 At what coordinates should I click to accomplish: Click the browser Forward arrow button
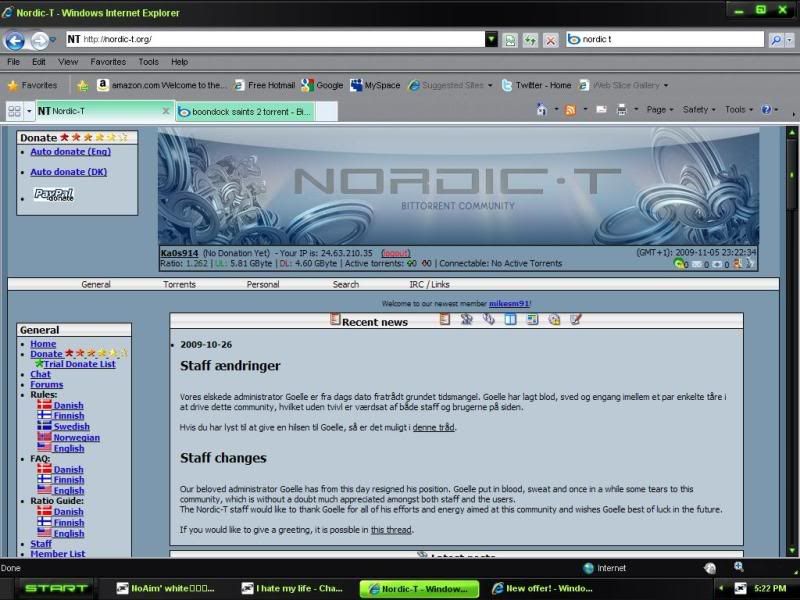pos(39,40)
